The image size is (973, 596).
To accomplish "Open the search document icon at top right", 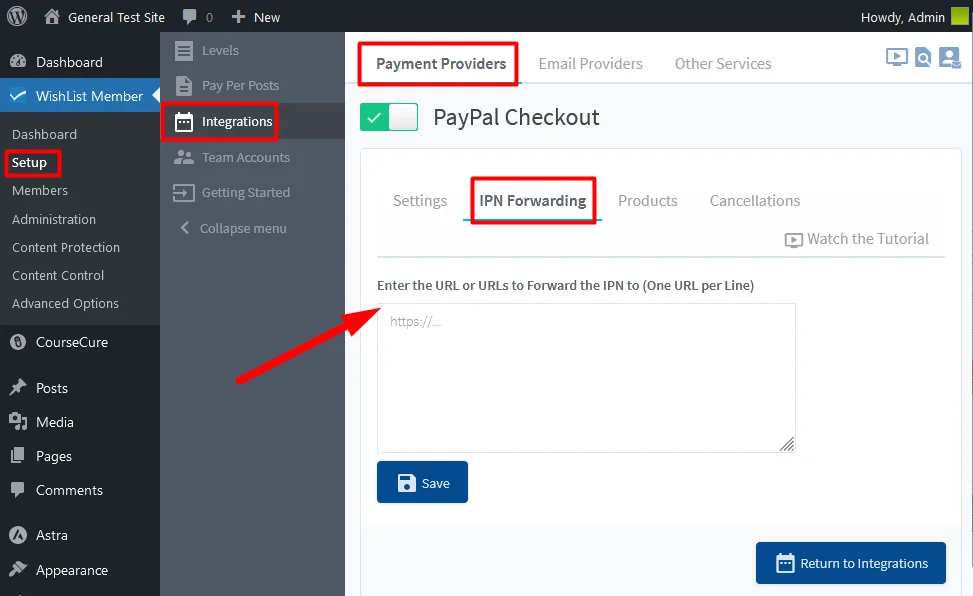I will [x=923, y=58].
